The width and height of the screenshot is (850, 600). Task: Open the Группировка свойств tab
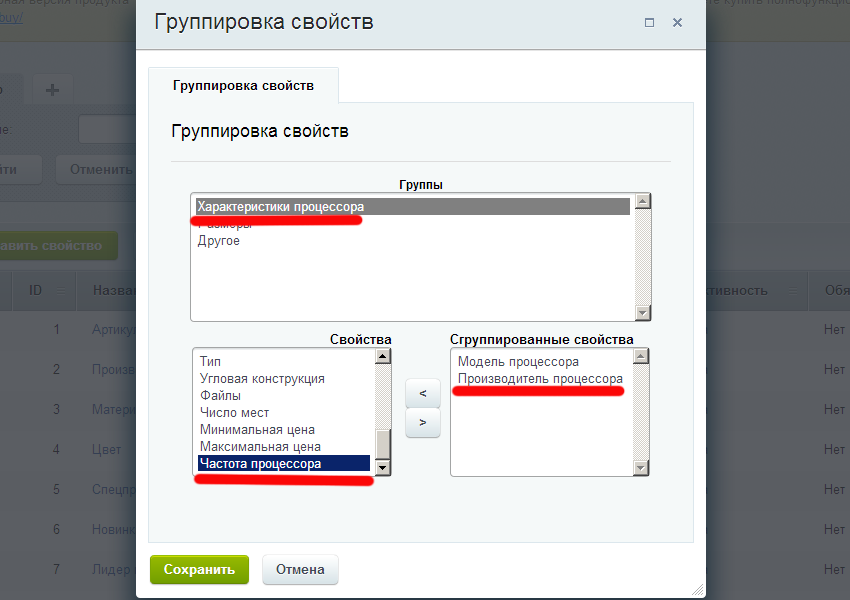243,86
